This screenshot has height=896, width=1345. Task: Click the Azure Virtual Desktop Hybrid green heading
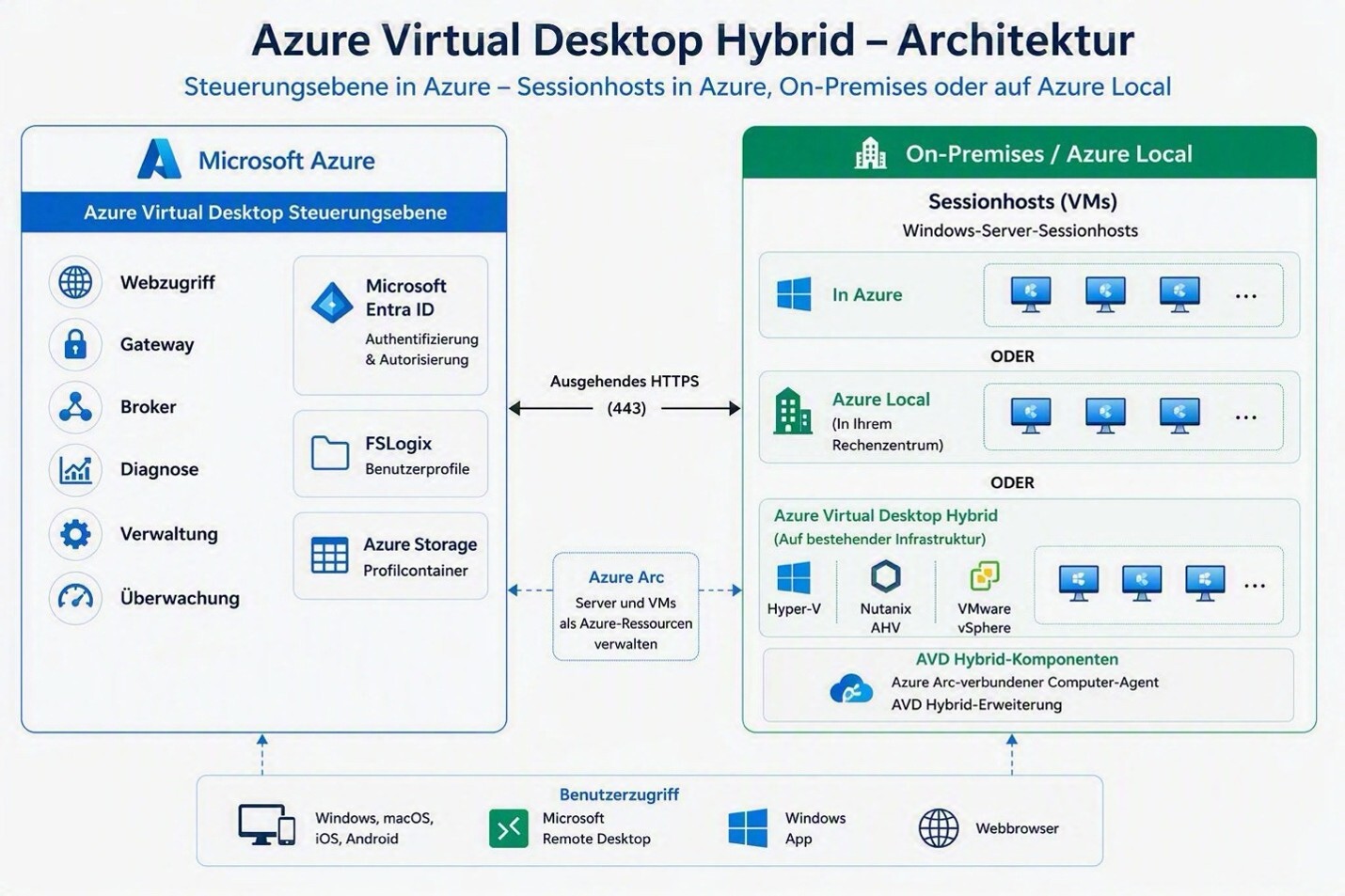[885, 515]
